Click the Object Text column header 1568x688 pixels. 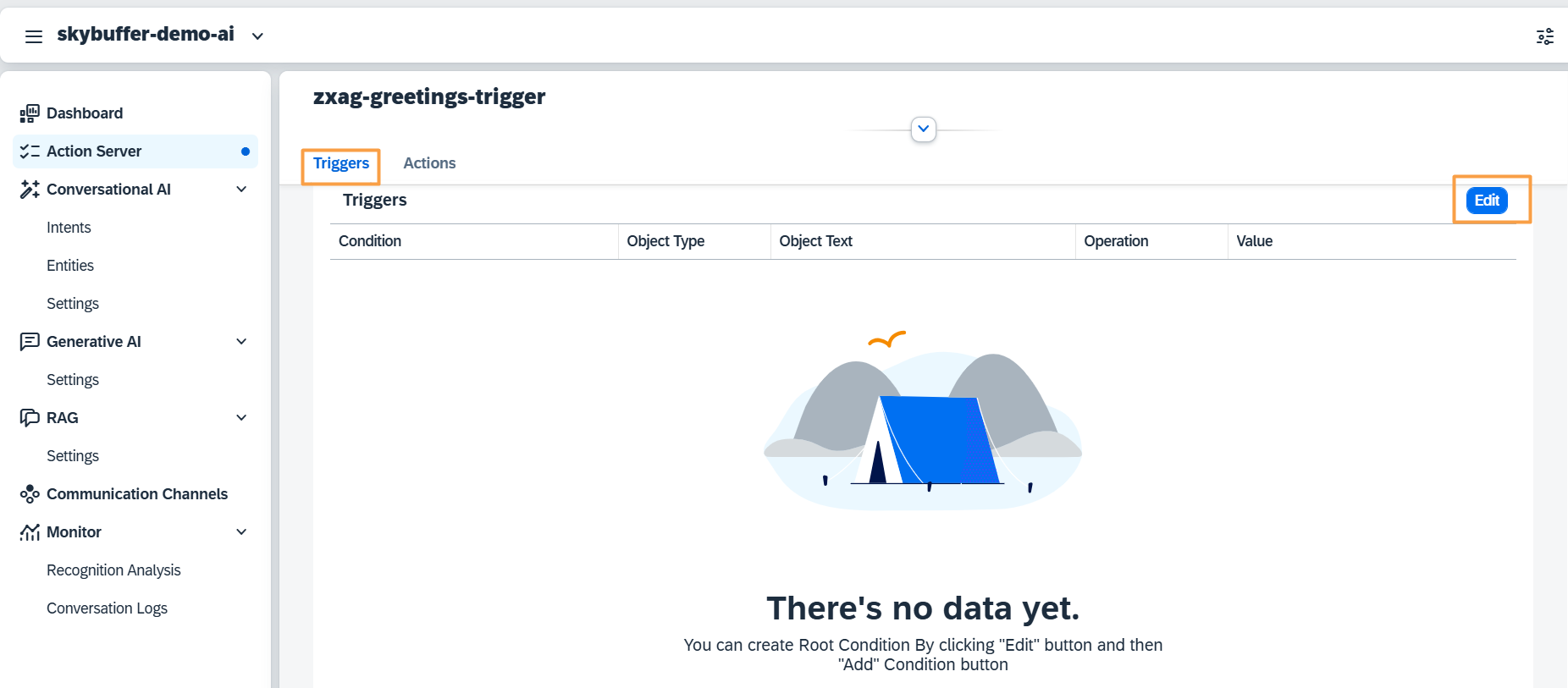click(x=923, y=241)
